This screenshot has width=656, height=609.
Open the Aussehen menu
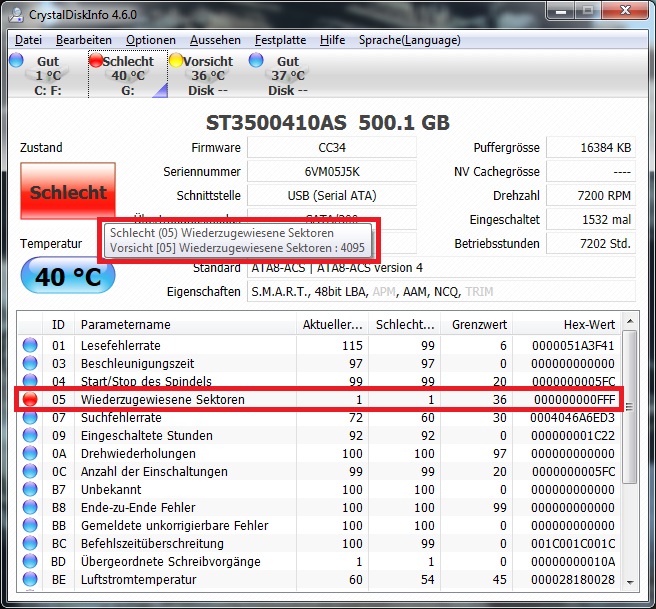215,40
